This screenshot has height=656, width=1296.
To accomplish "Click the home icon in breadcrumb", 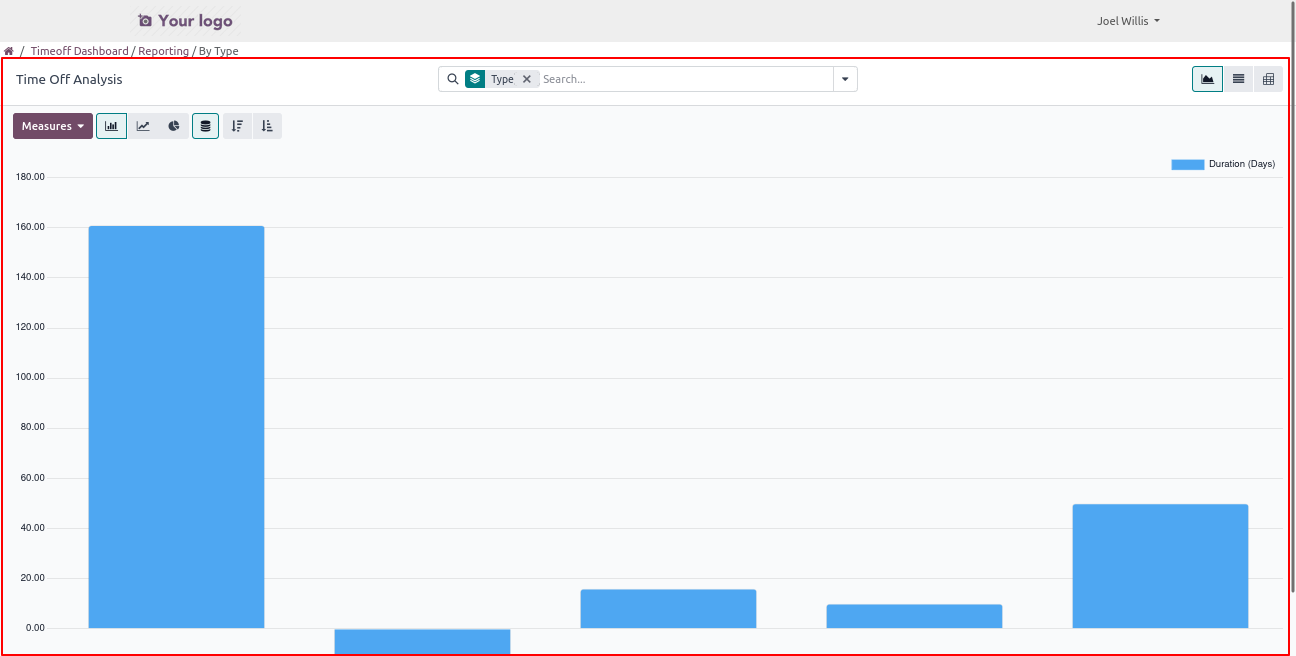I will click(9, 51).
